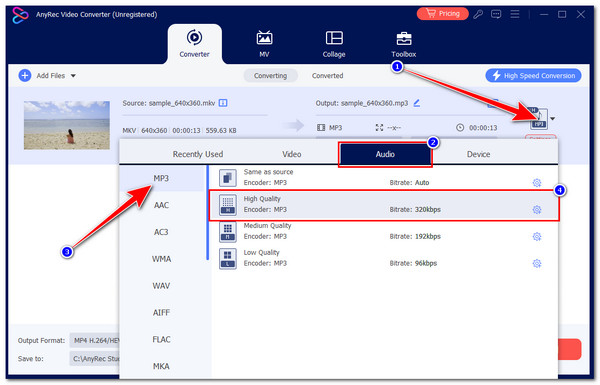600x385 pixels.
Task: Open the feedback message icon
Action: coord(496,14)
